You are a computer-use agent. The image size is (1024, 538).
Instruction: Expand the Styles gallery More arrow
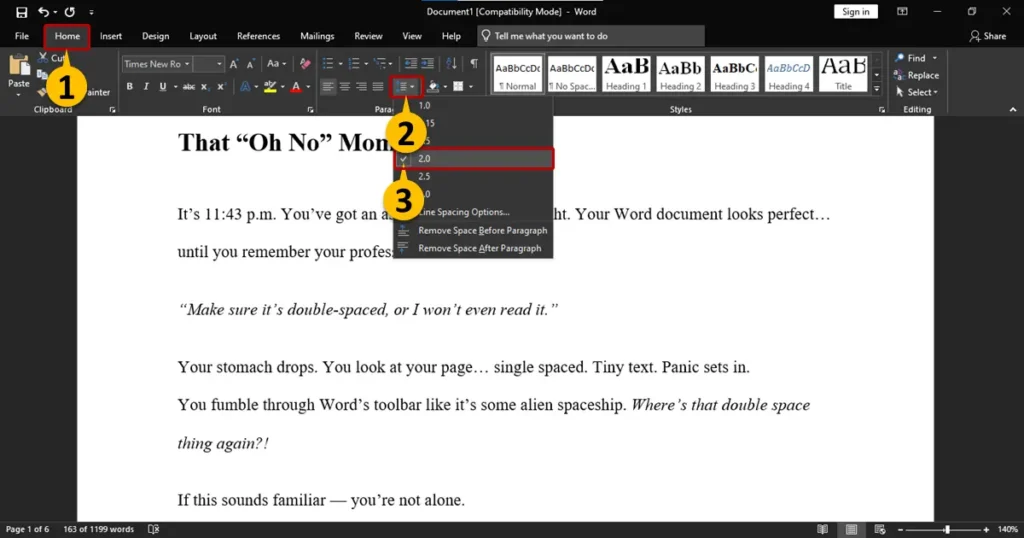pos(877,88)
